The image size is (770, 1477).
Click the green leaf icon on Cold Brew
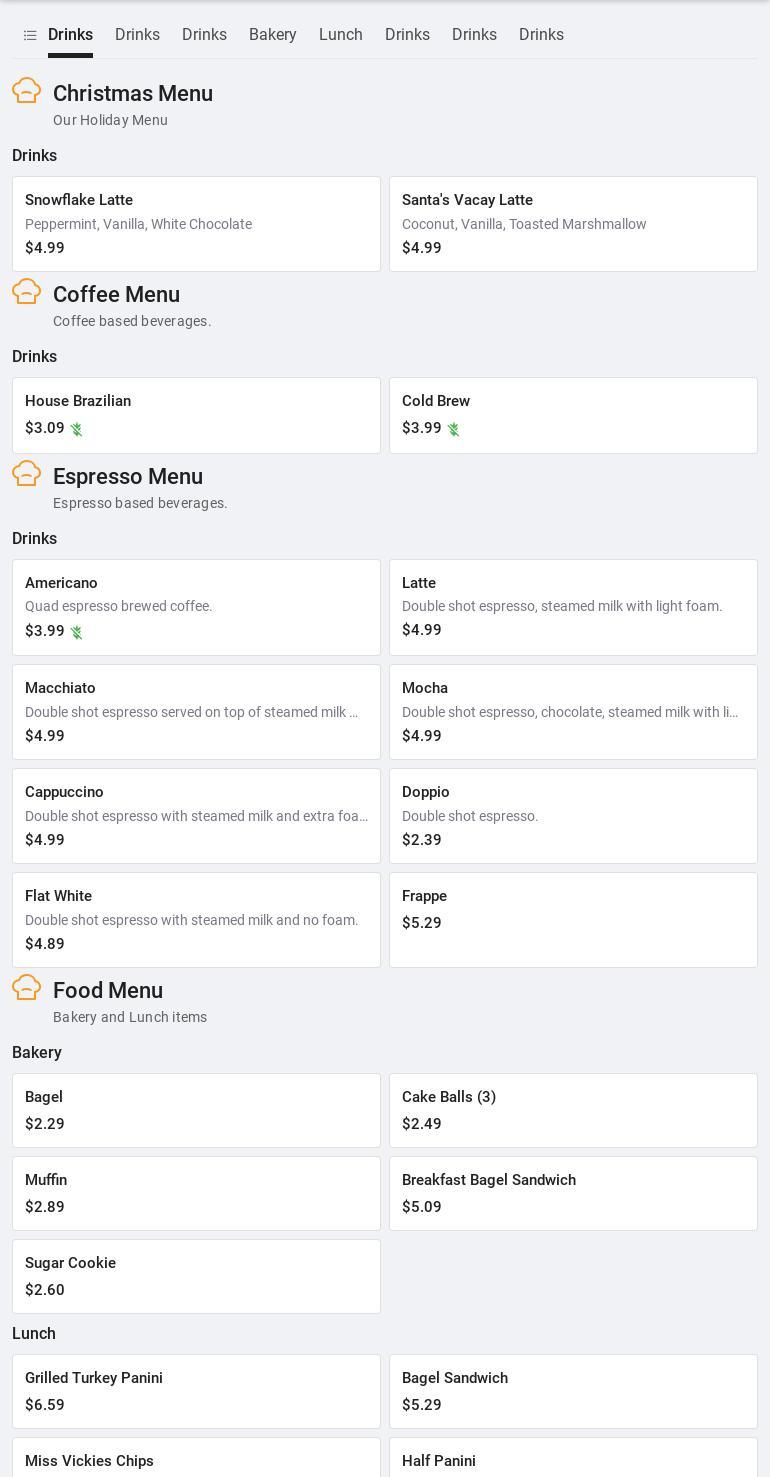click(454, 429)
